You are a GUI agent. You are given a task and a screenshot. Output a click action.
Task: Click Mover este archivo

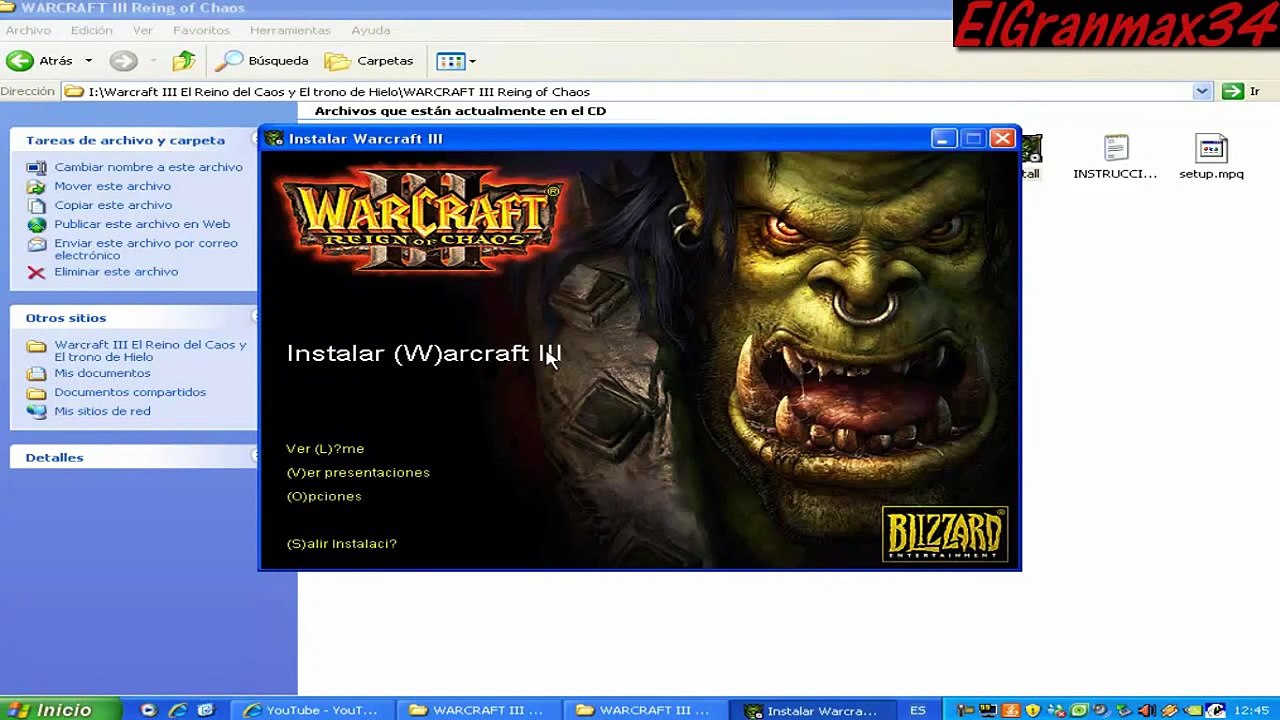(x=112, y=186)
